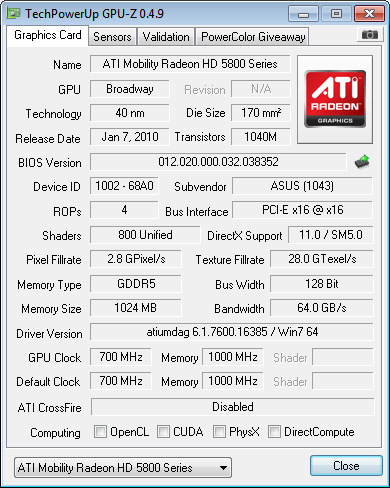Click the Name field showing Radeon HD 5800

point(190,64)
